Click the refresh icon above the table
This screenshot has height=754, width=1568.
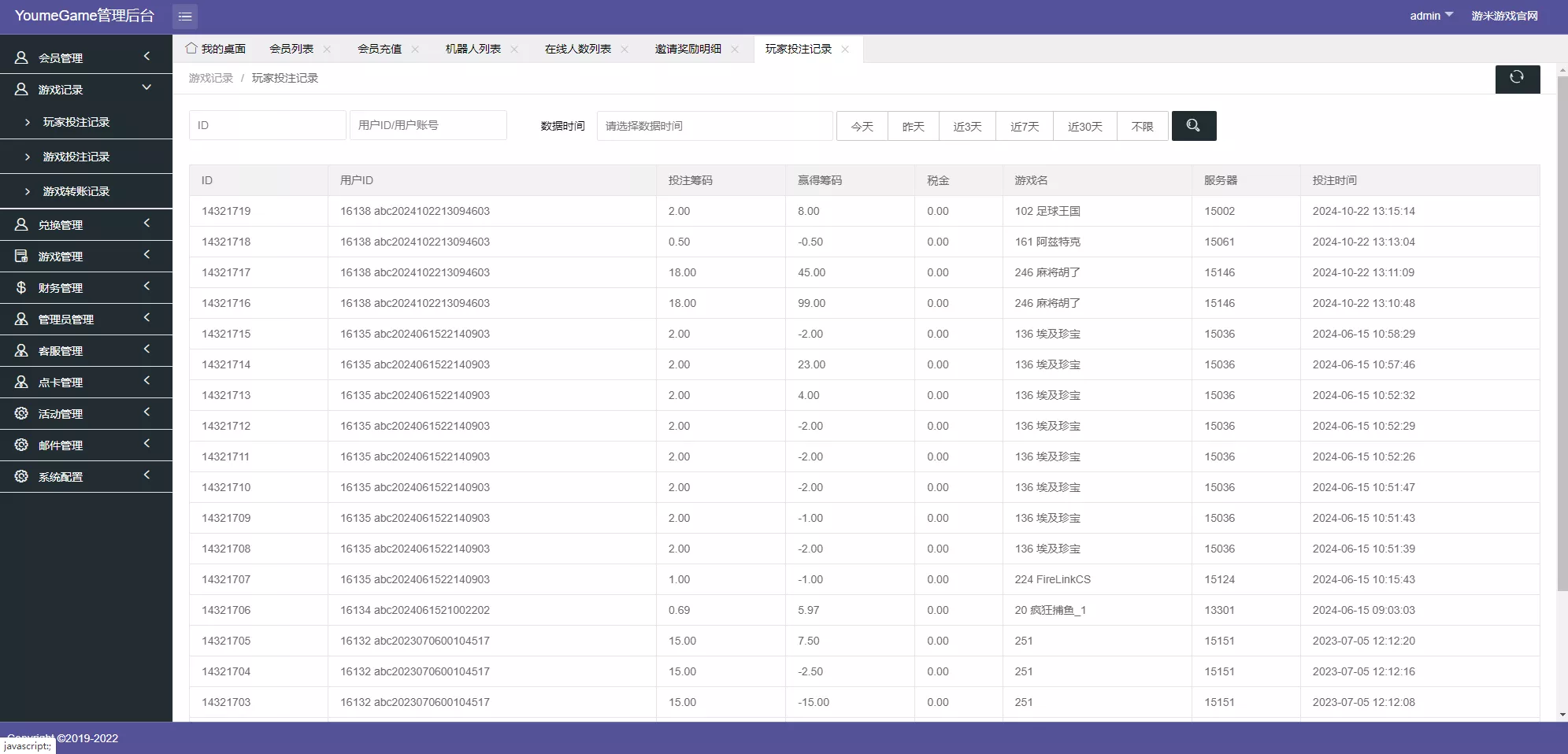pos(1516,79)
